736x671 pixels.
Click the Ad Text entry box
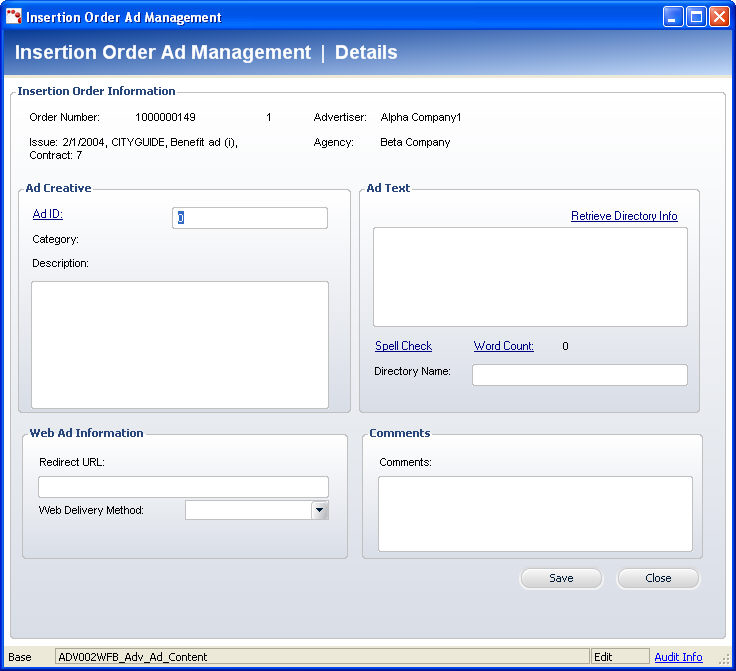tap(530, 277)
